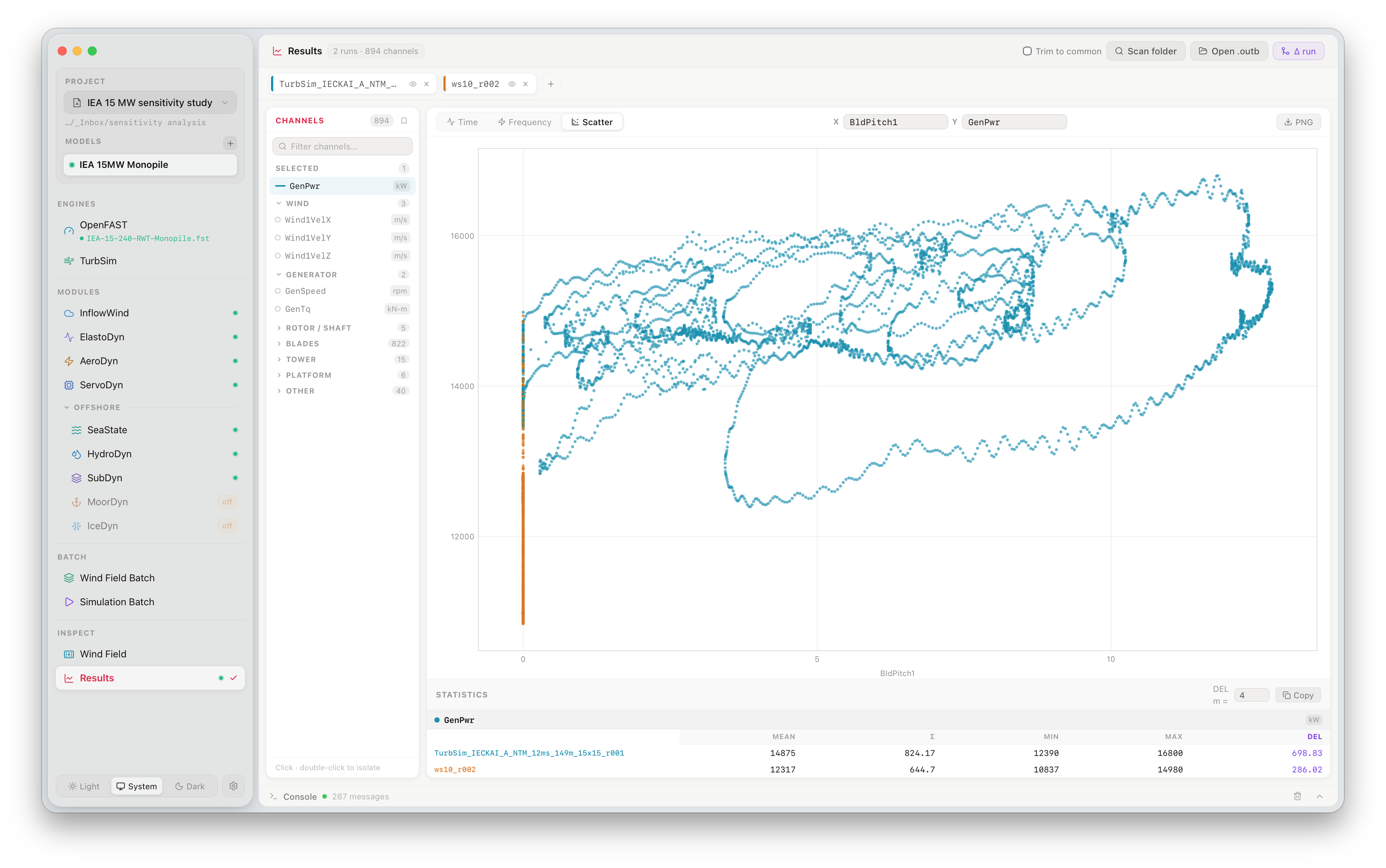This screenshot has width=1386, height=868.
Task: Toggle visibility of ws10_r002 run
Action: click(511, 84)
